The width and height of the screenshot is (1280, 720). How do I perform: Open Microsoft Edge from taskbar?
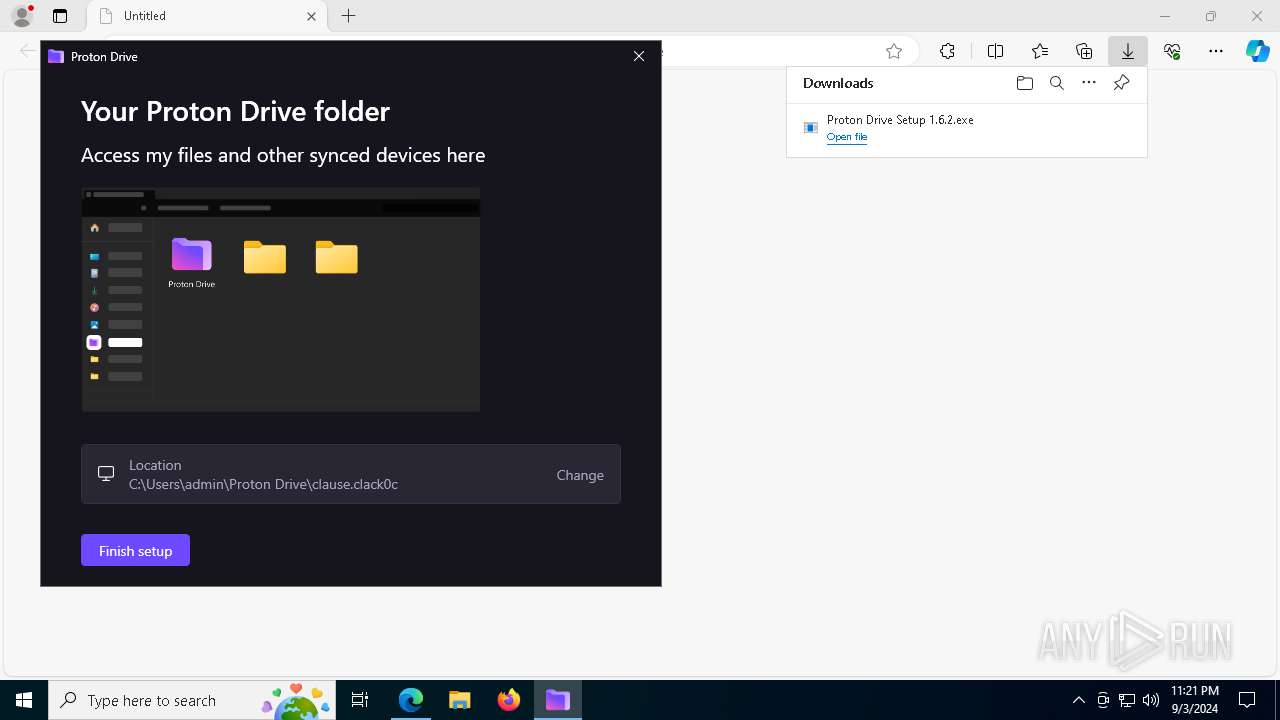pyautogui.click(x=411, y=700)
